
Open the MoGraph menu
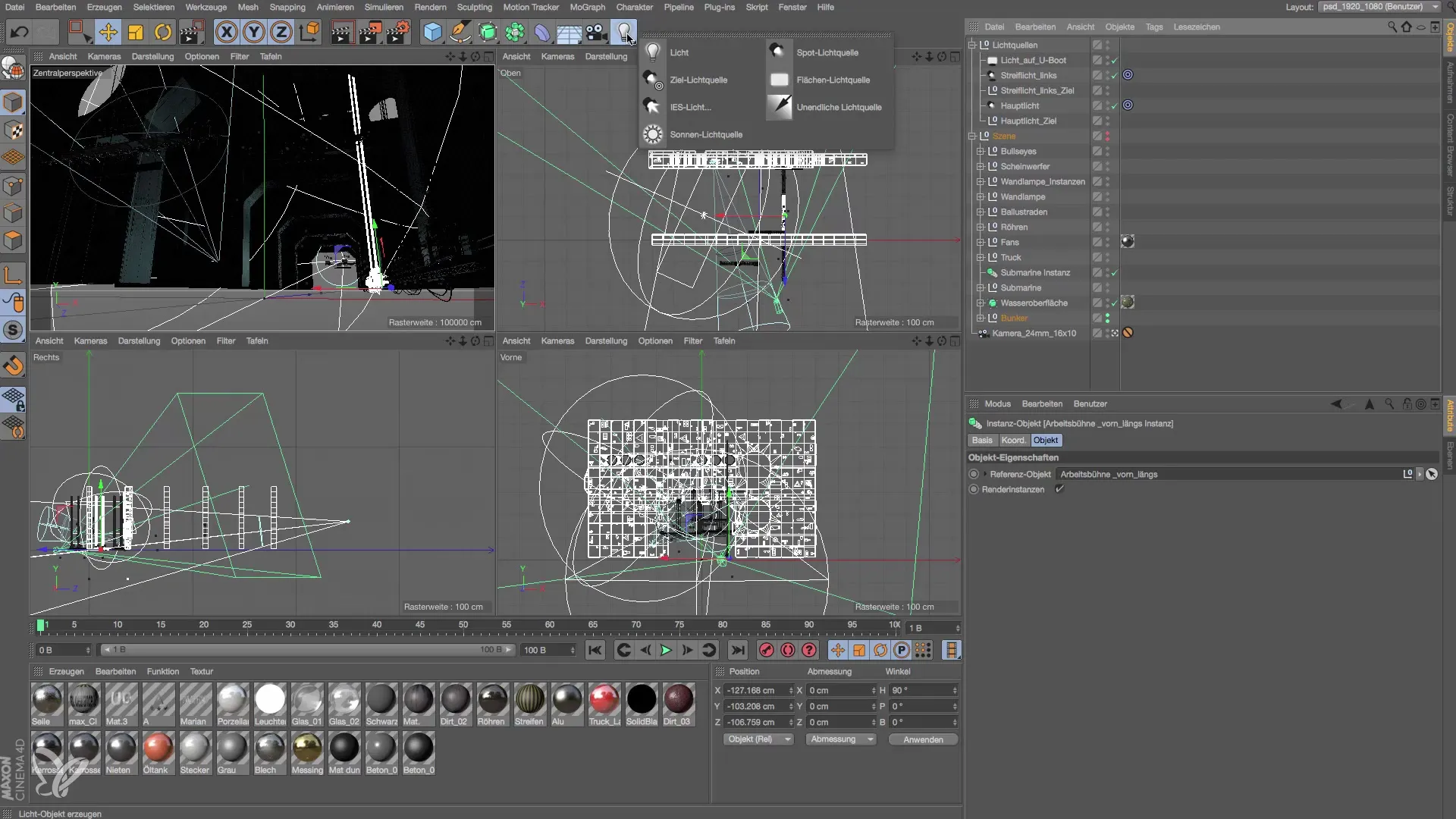pos(588,7)
